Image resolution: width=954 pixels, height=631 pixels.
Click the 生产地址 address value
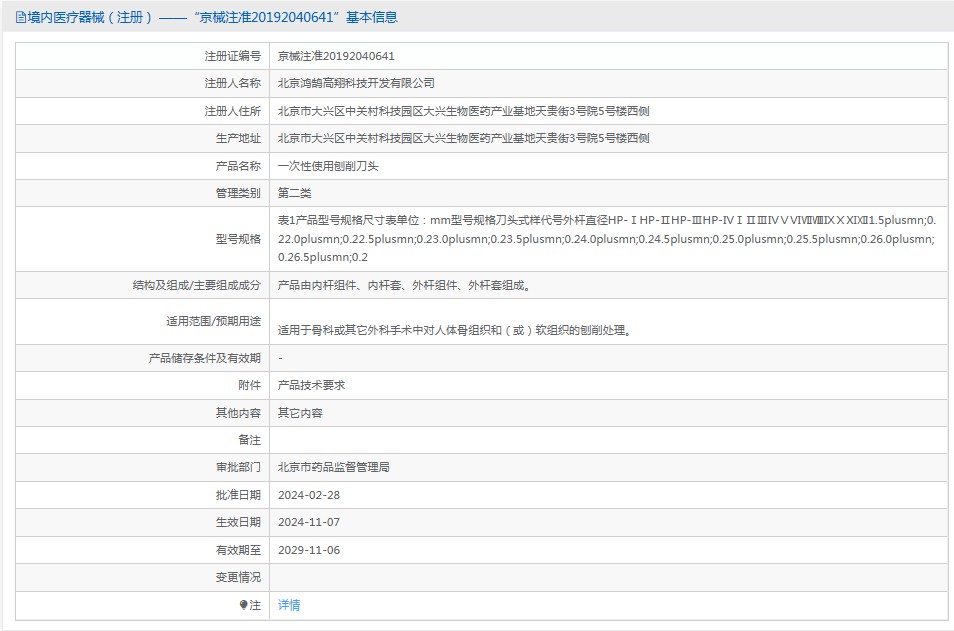click(x=463, y=138)
